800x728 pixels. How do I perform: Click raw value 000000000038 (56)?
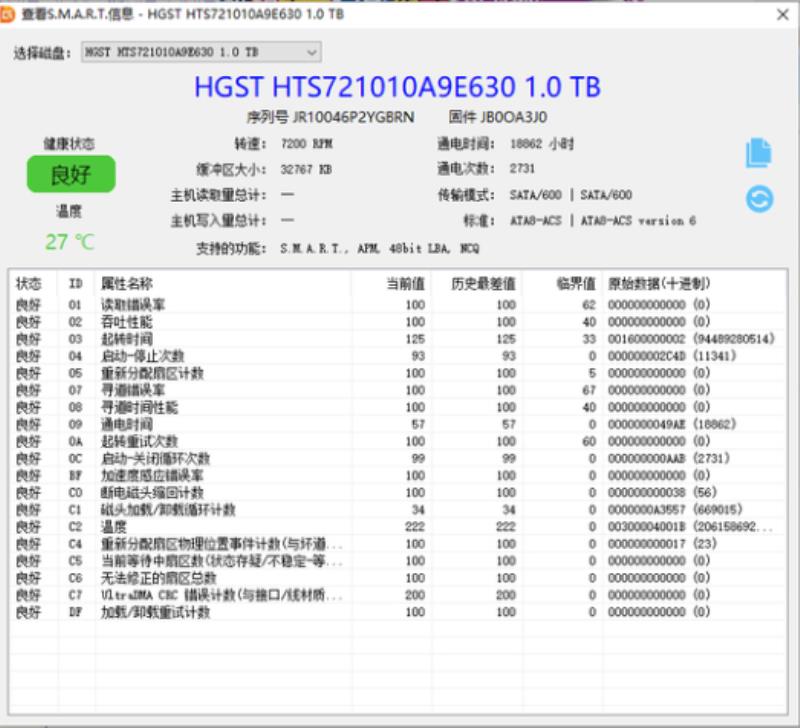tap(662, 493)
